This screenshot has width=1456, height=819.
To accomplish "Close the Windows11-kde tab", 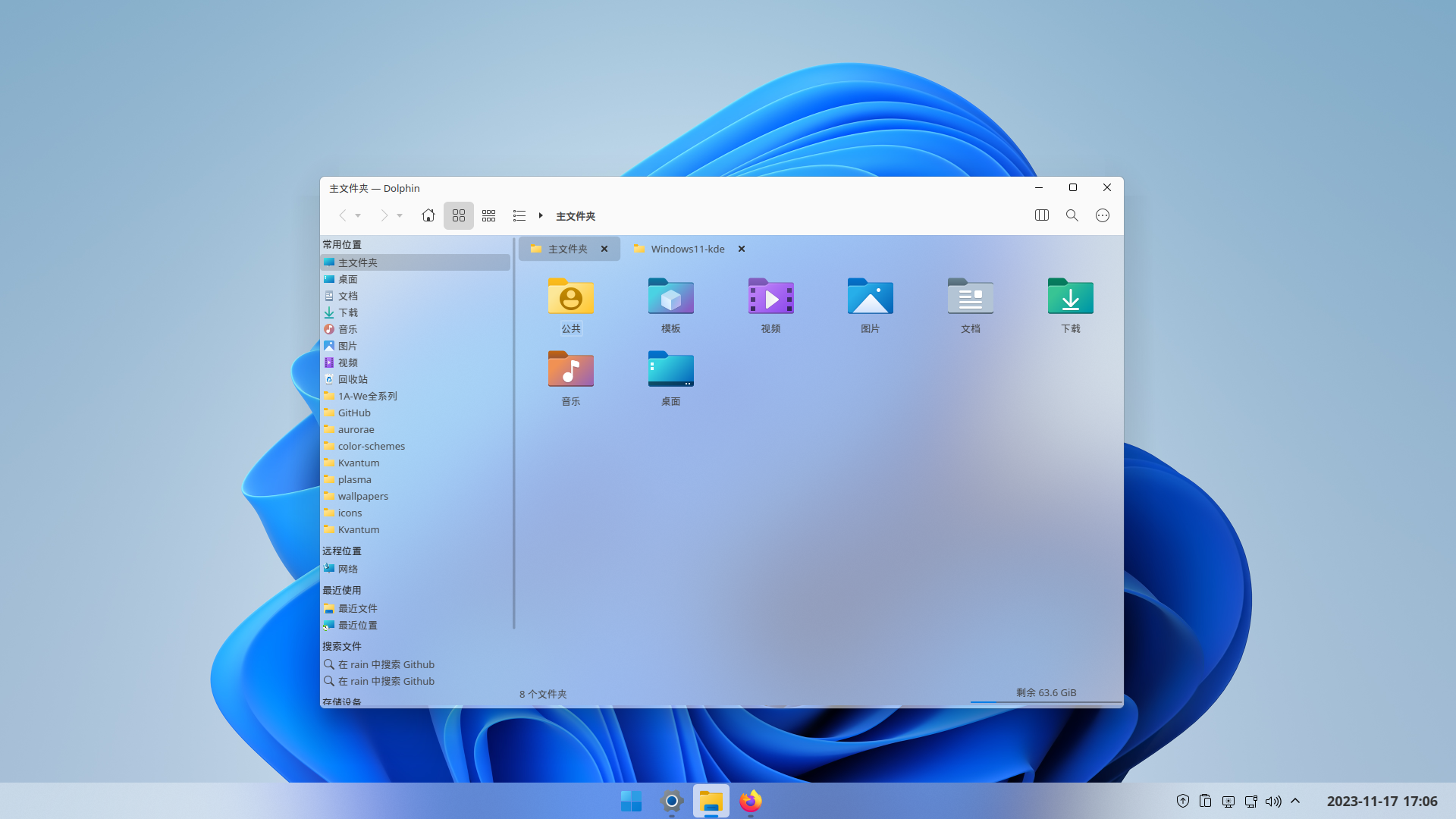I will tap(742, 249).
